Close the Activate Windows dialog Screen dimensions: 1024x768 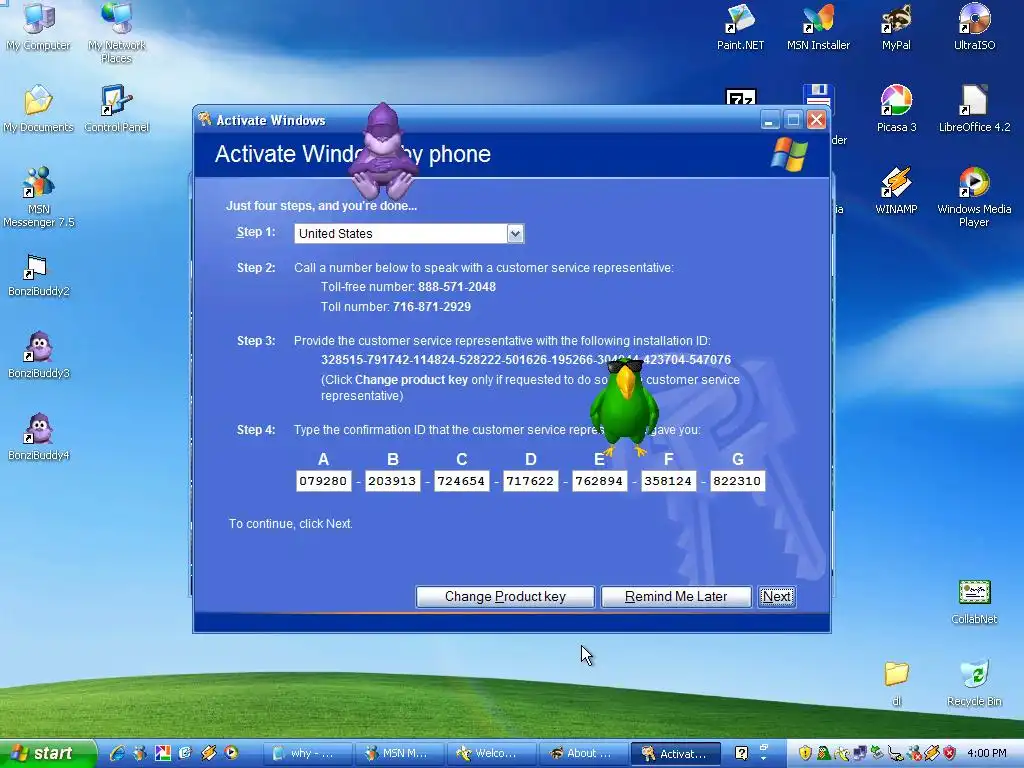(816, 120)
